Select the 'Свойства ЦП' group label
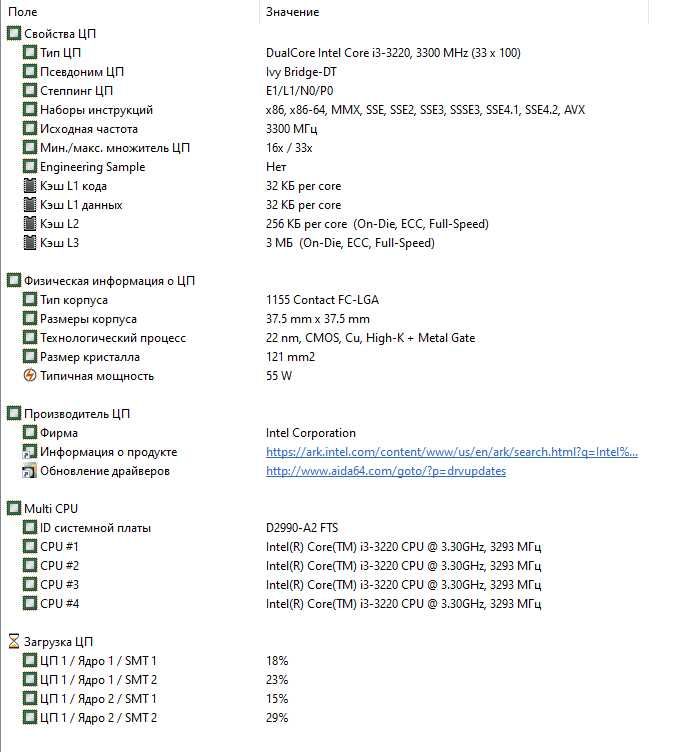The height and width of the screenshot is (752, 676). point(60,34)
